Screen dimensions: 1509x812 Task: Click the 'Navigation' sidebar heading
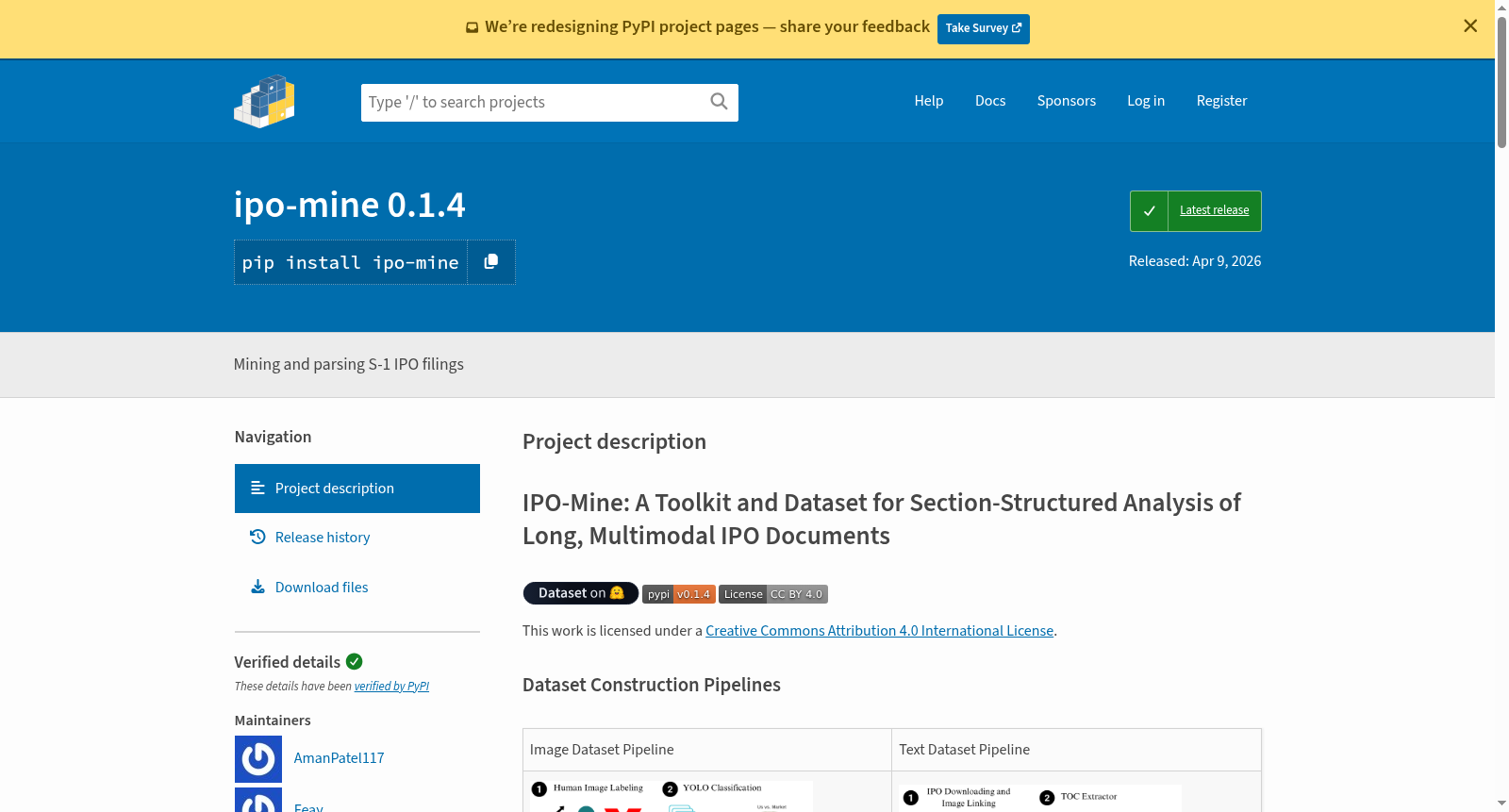coord(273,437)
